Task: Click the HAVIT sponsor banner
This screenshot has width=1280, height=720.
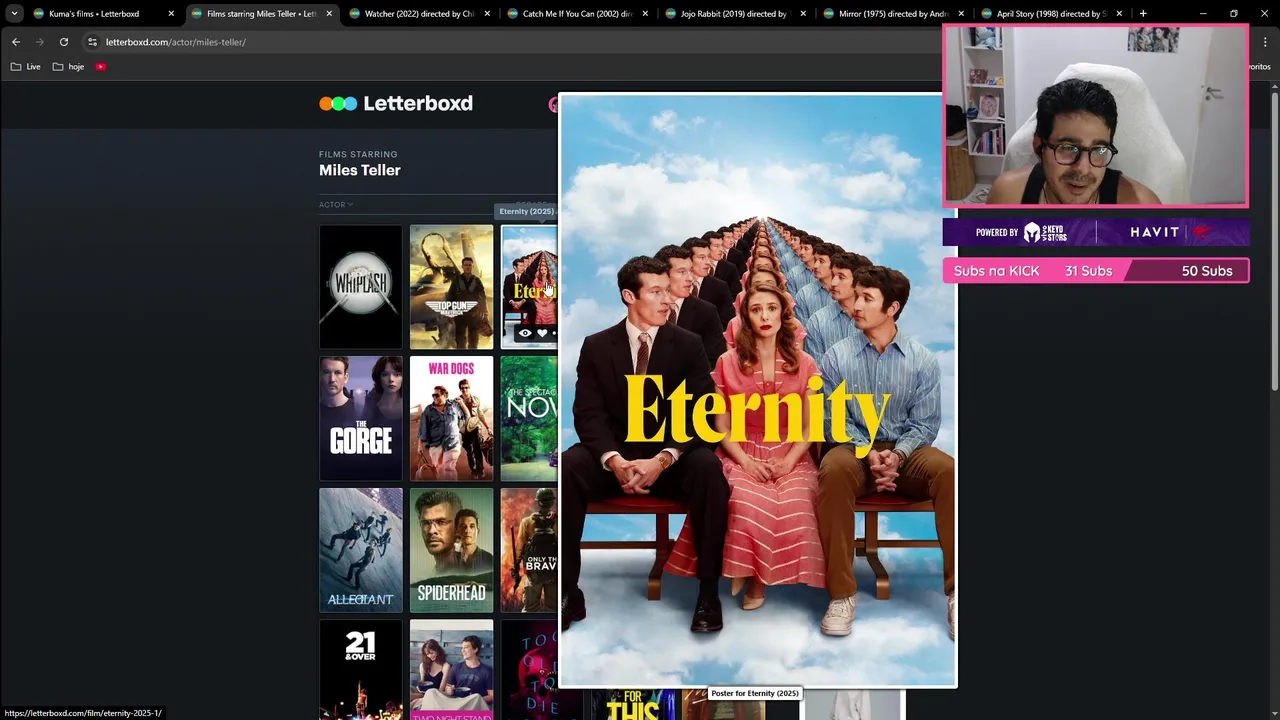Action: 1096,232
